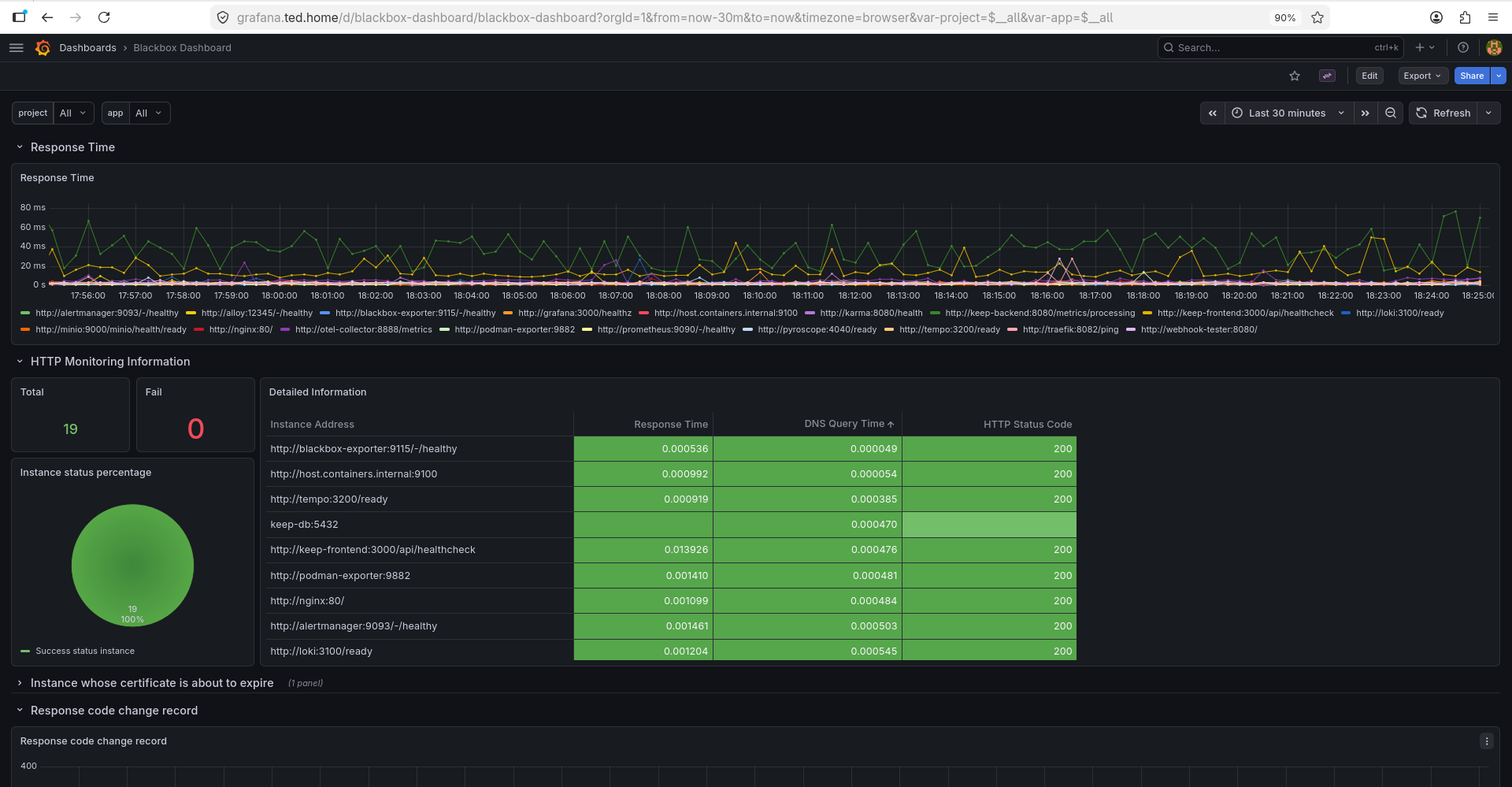Open Grafana hamburger navigation menu
The image size is (1512, 787).
pyautogui.click(x=16, y=48)
